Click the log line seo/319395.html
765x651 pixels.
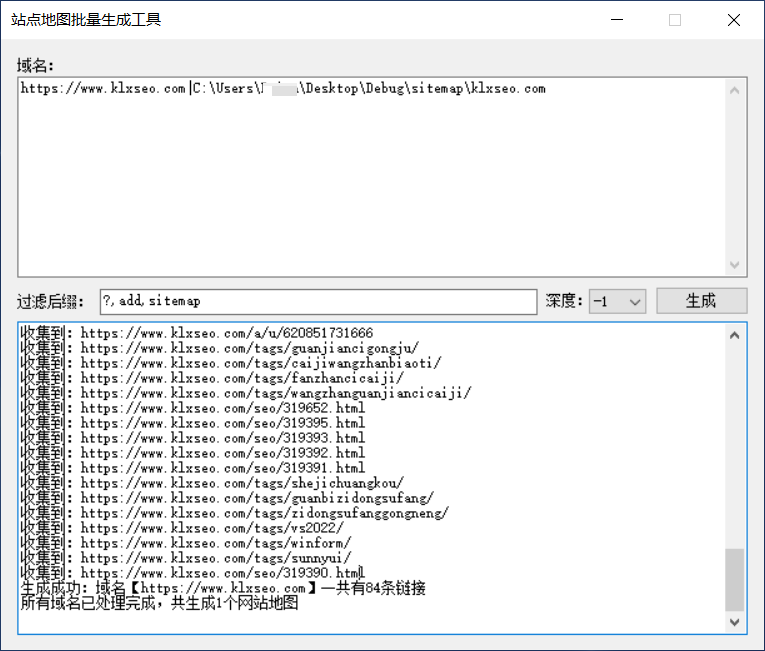click(x=193, y=423)
